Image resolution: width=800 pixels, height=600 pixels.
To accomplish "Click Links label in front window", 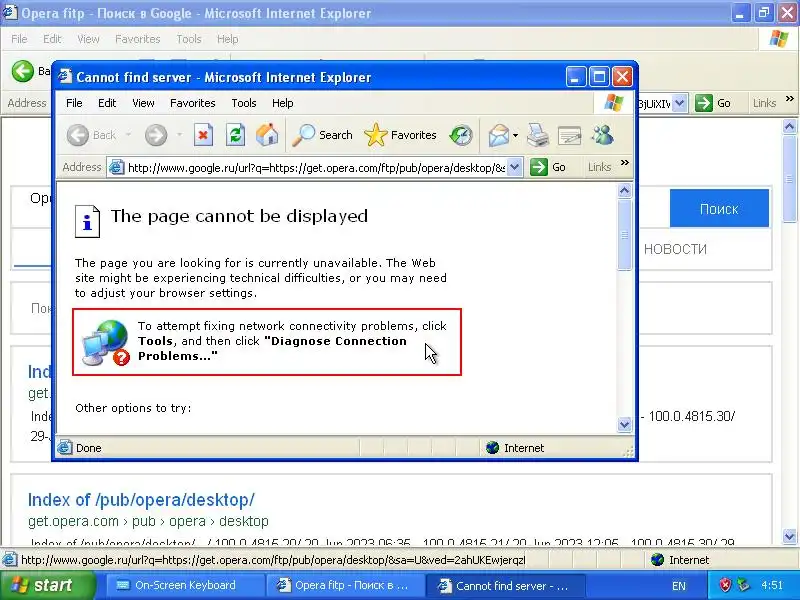I will coord(599,167).
